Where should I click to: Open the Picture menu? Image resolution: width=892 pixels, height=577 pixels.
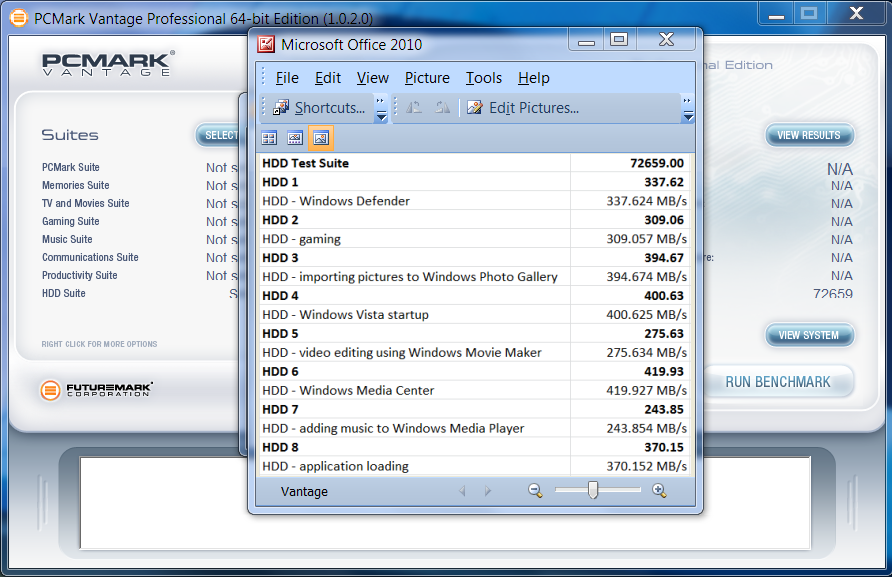pyautogui.click(x=427, y=78)
